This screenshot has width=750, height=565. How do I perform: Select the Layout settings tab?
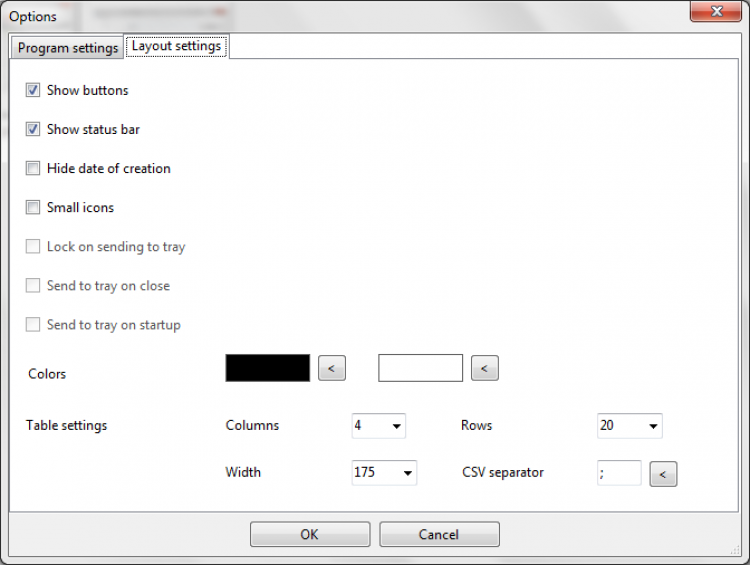pyautogui.click(x=177, y=46)
